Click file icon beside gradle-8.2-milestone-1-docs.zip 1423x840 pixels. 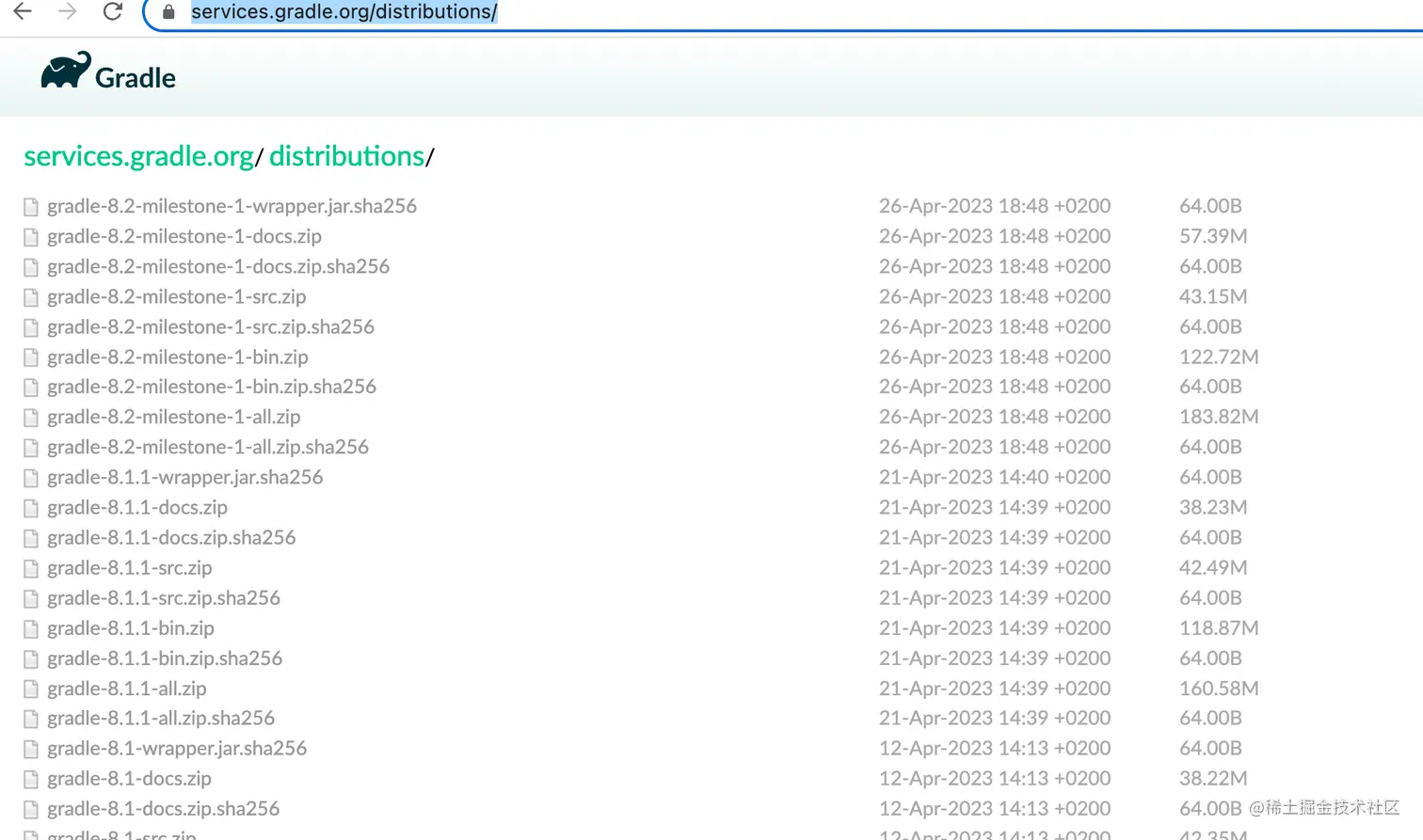31,237
